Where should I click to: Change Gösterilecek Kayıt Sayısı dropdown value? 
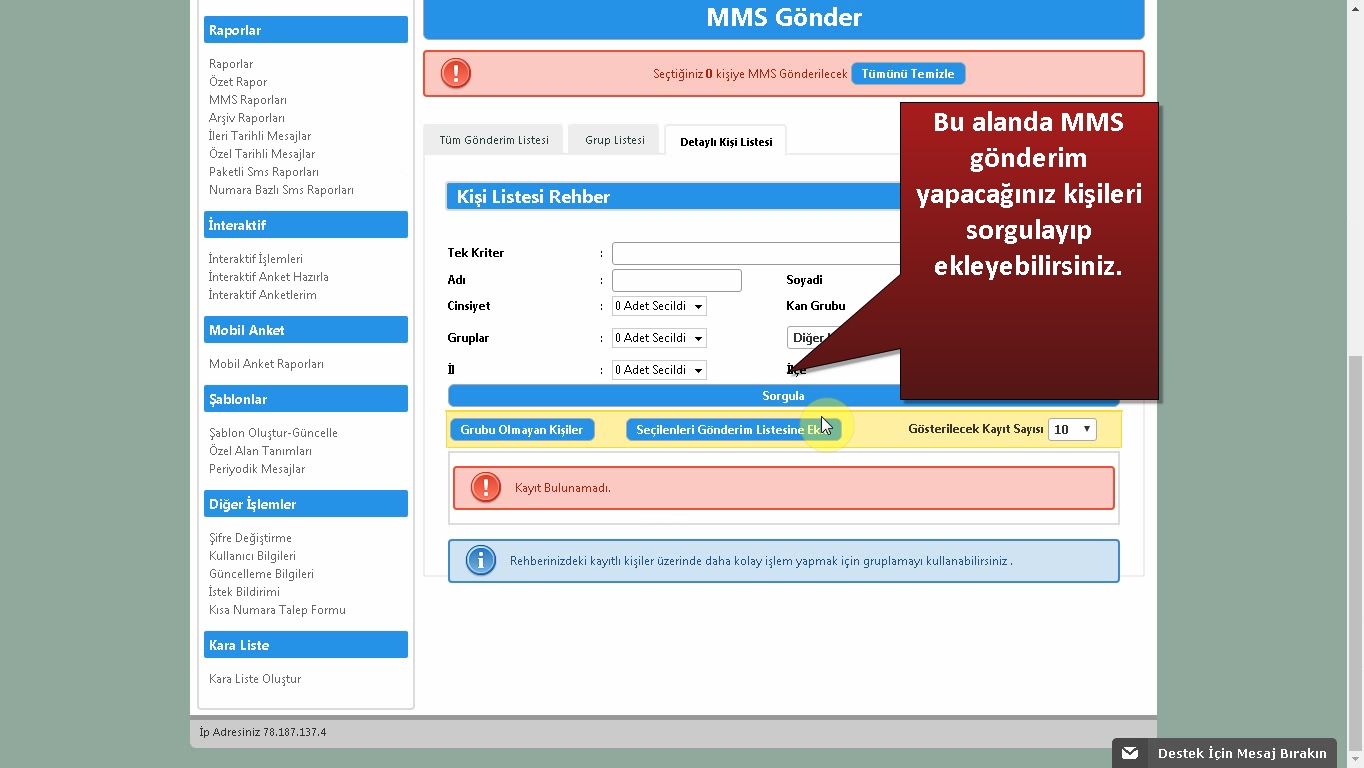click(1072, 429)
